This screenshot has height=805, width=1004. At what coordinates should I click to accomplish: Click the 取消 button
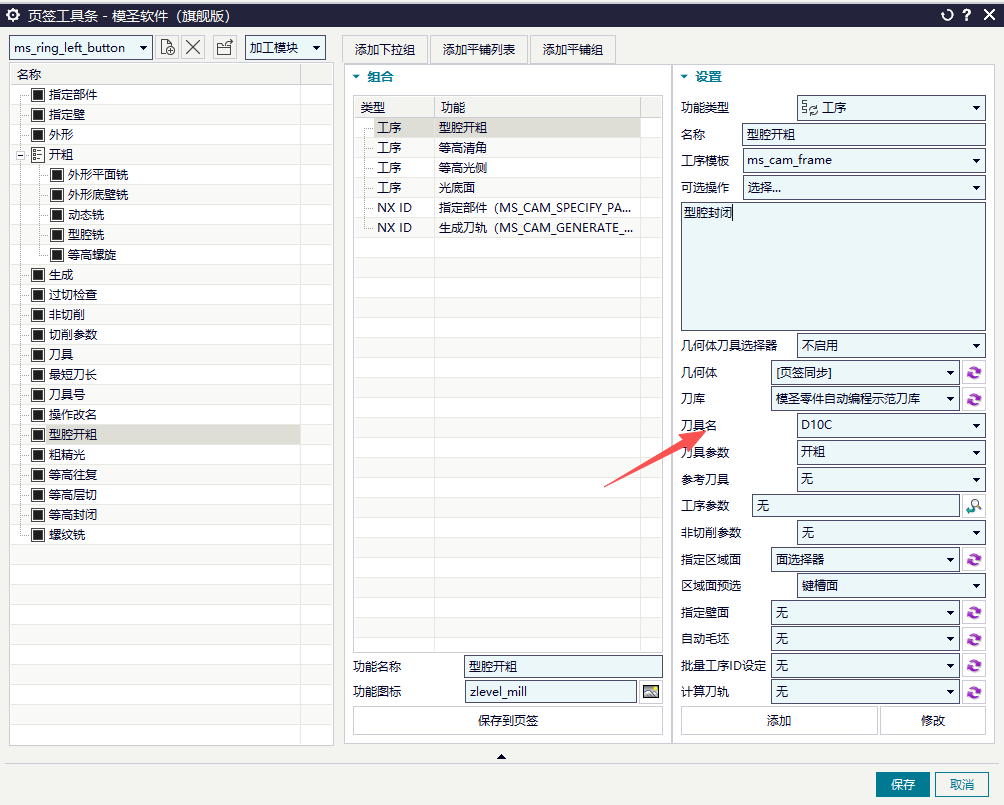point(962,785)
